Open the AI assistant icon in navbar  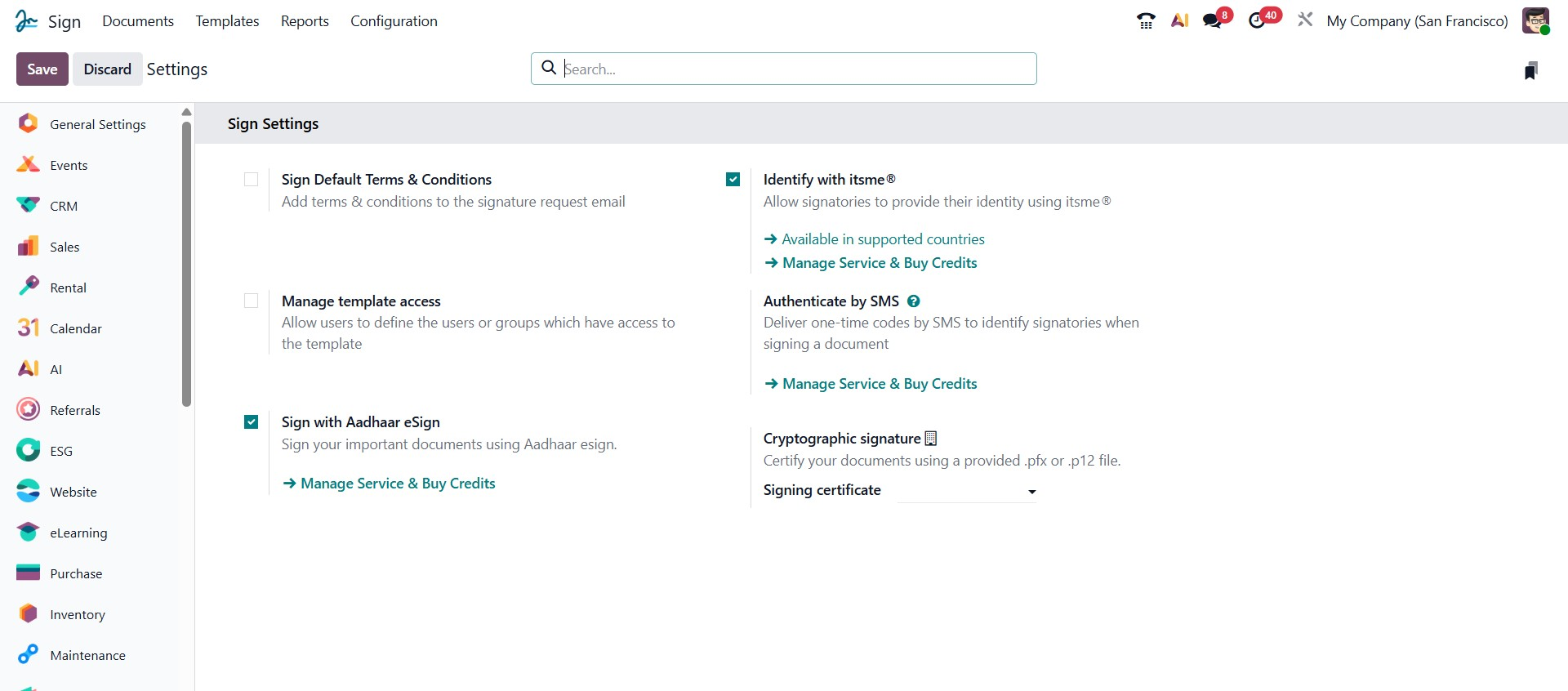tap(1179, 21)
